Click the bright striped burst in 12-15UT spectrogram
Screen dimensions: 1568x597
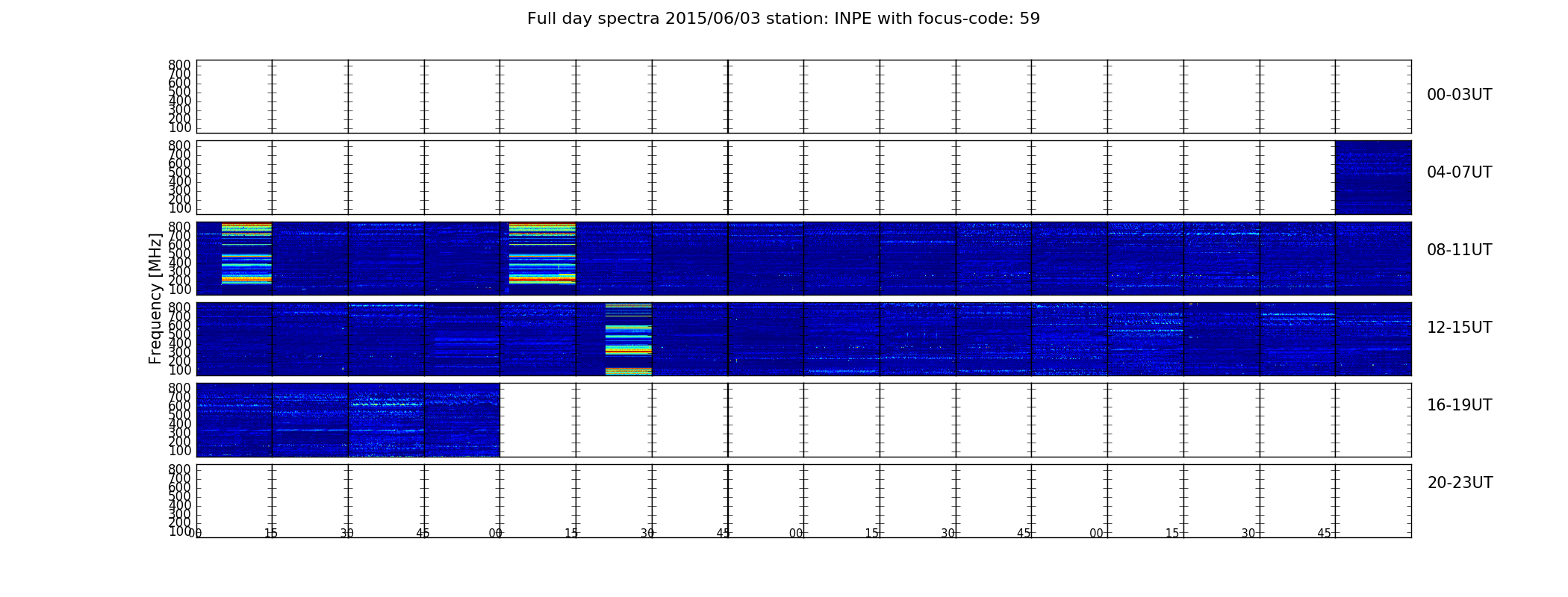pyautogui.click(x=628, y=339)
